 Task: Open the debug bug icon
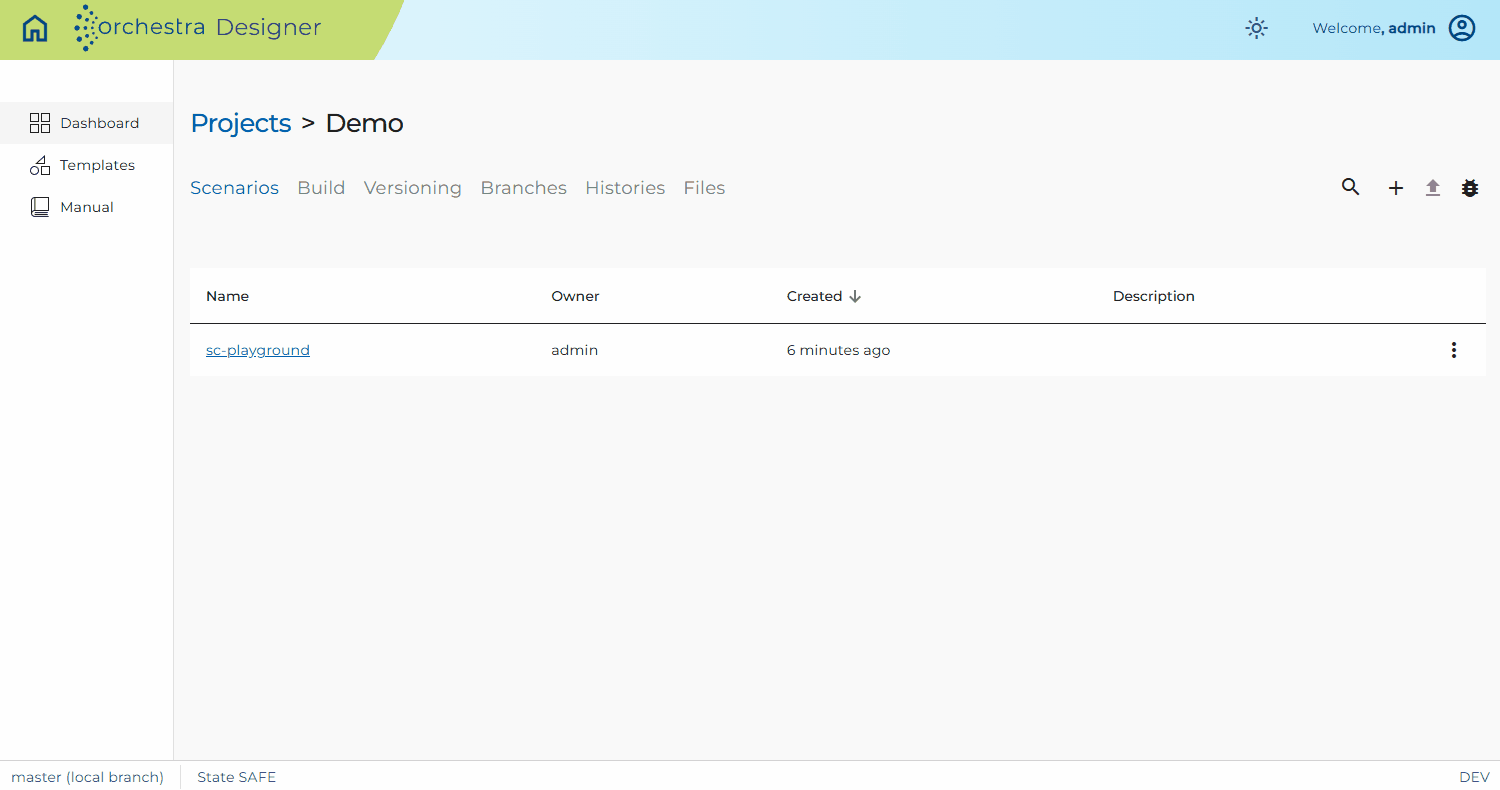1469,188
